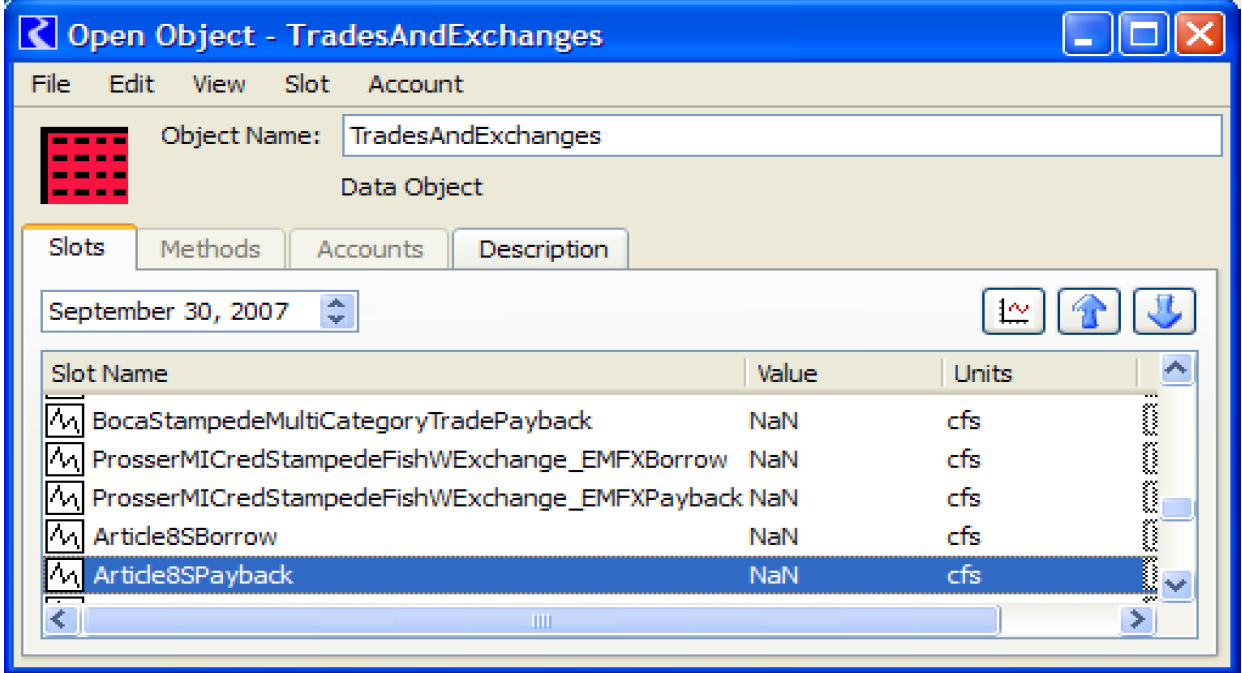Click date stepper arrows beside September 30, 2007
Viewport: 1242px width, 673px height.
point(337,312)
